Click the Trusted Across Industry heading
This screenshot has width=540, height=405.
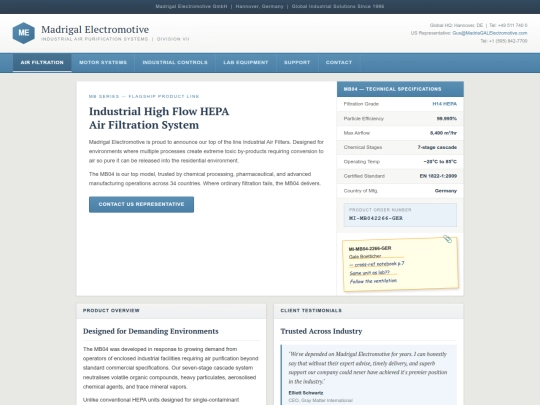tap(321, 331)
